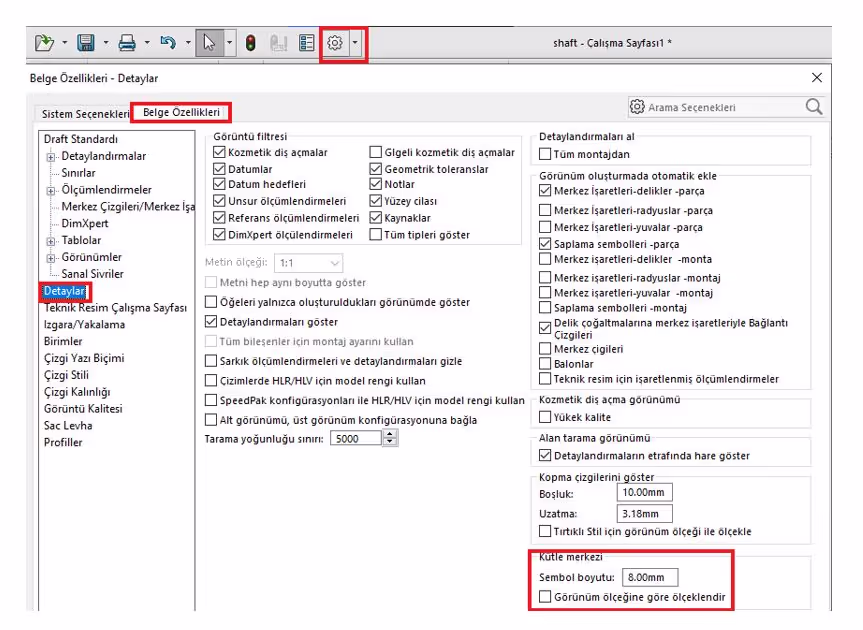
Task: Click the Tarama yoğunluğu sınırı 5000 field
Action: (356, 439)
